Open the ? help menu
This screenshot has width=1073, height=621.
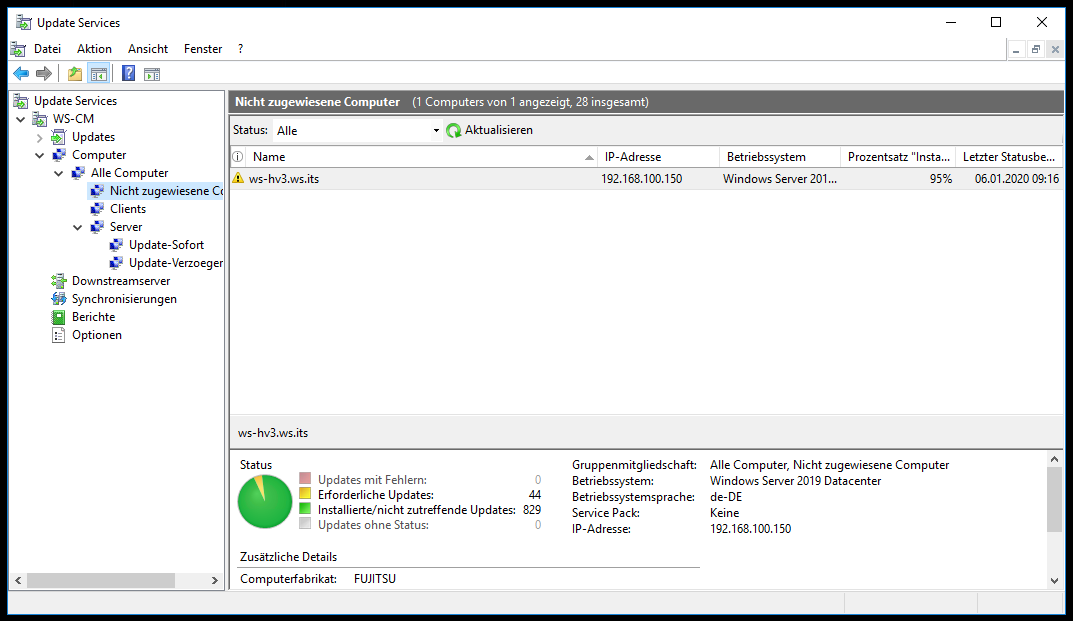(x=240, y=49)
